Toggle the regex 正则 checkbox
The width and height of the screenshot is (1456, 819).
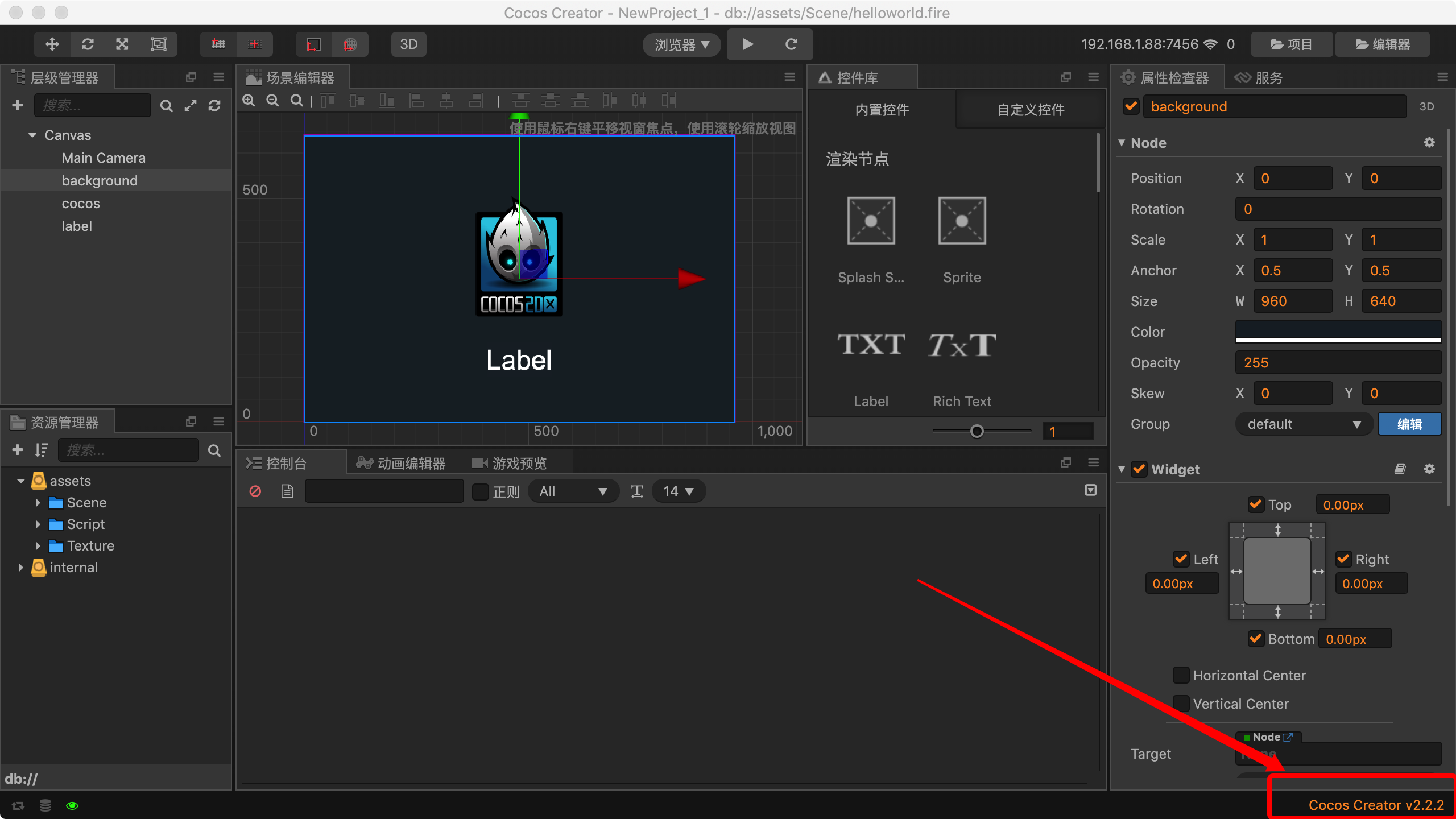coord(481,491)
